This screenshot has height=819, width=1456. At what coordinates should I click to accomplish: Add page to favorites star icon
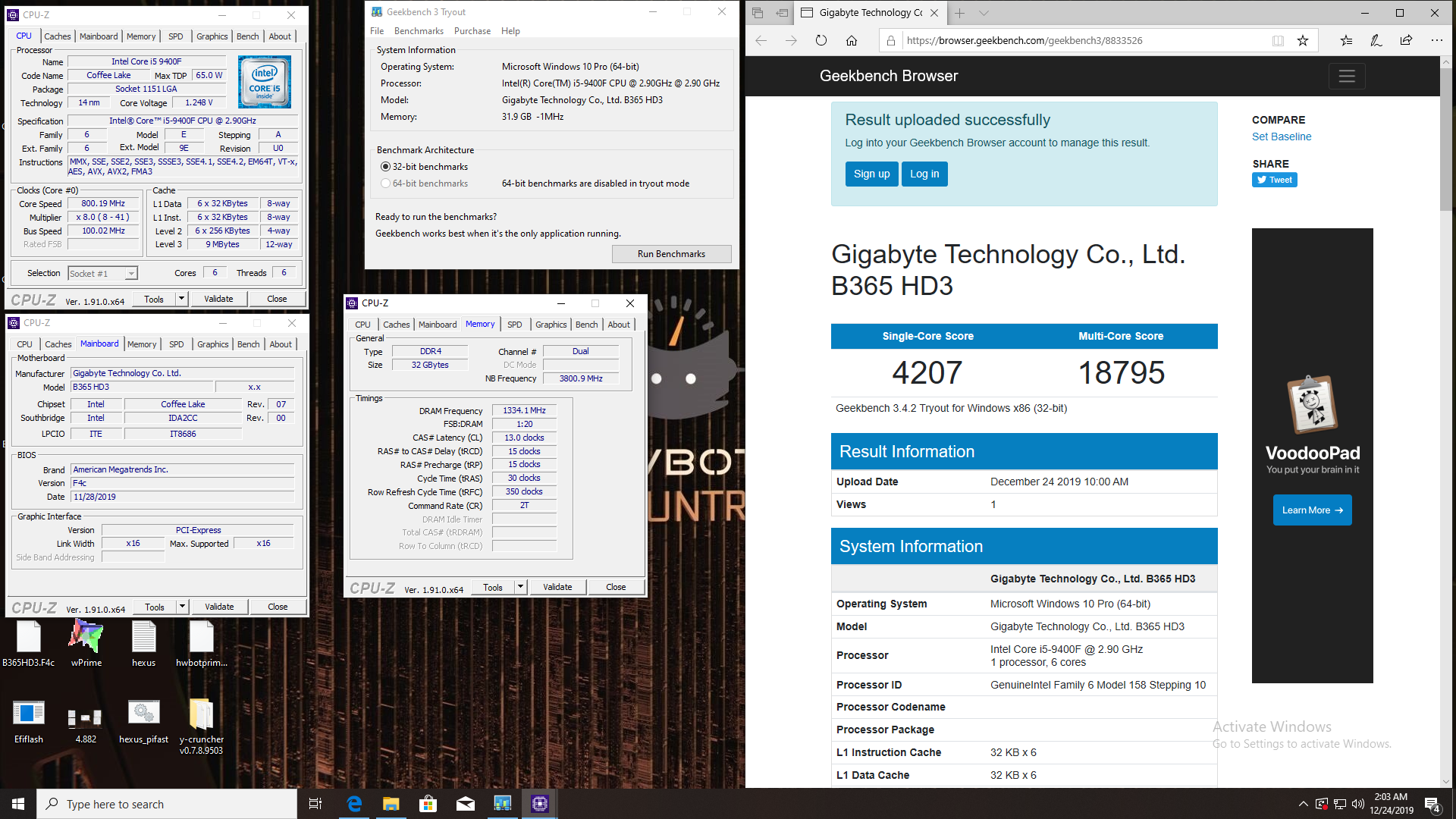pyautogui.click(x=1303, y=41)
